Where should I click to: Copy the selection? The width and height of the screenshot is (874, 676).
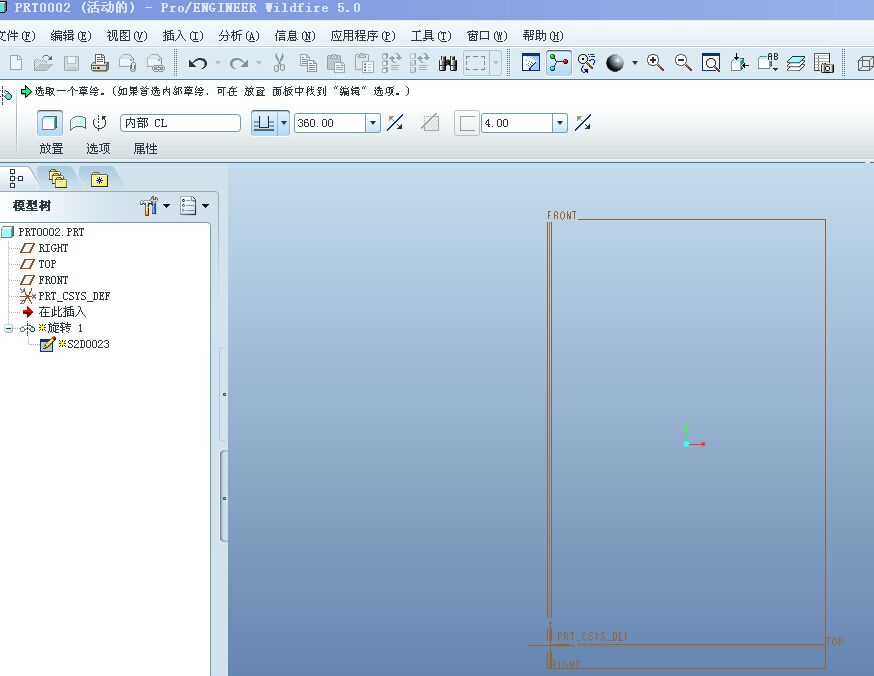pyautogui.click(x=308, y=63)
